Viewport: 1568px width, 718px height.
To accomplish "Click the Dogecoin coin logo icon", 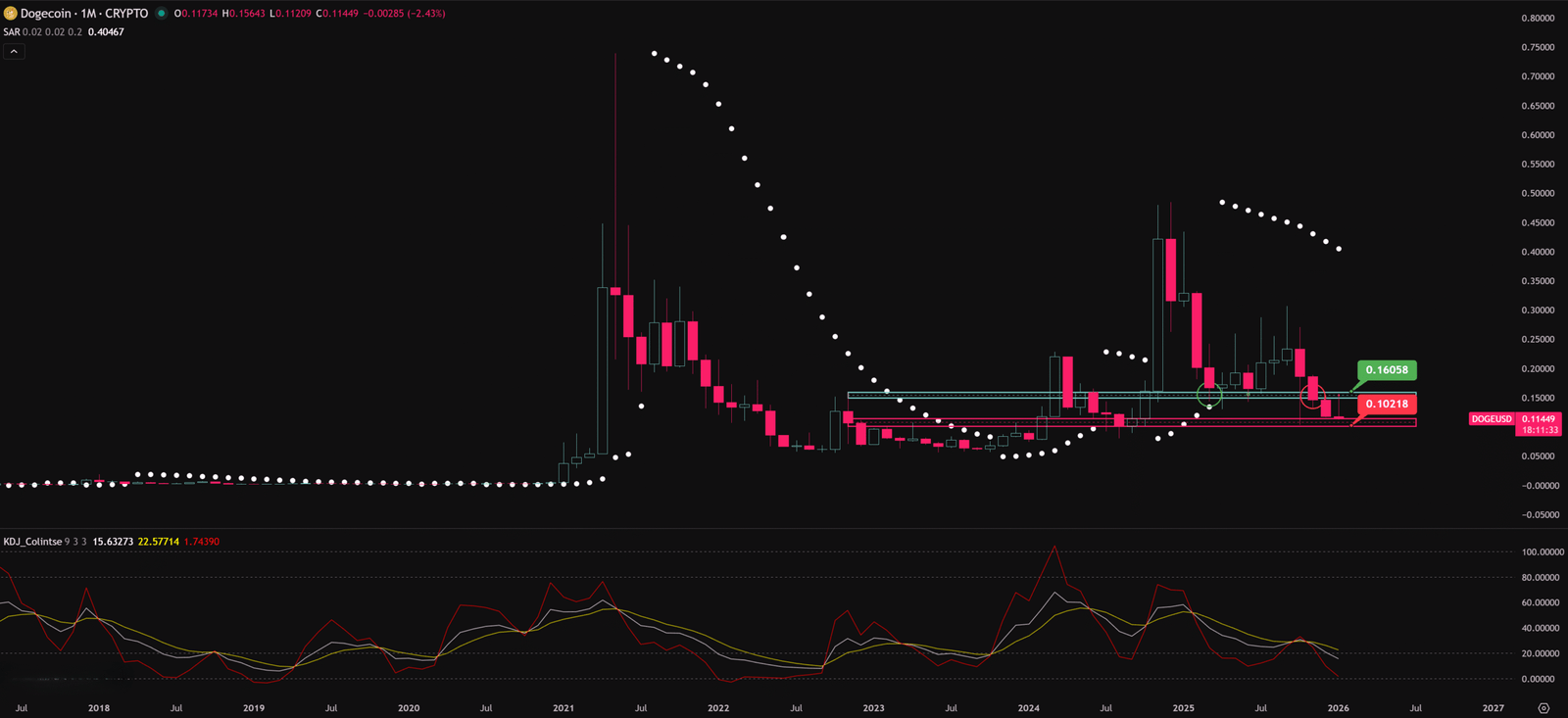I will pyautogui.click(x=11, y=14).
